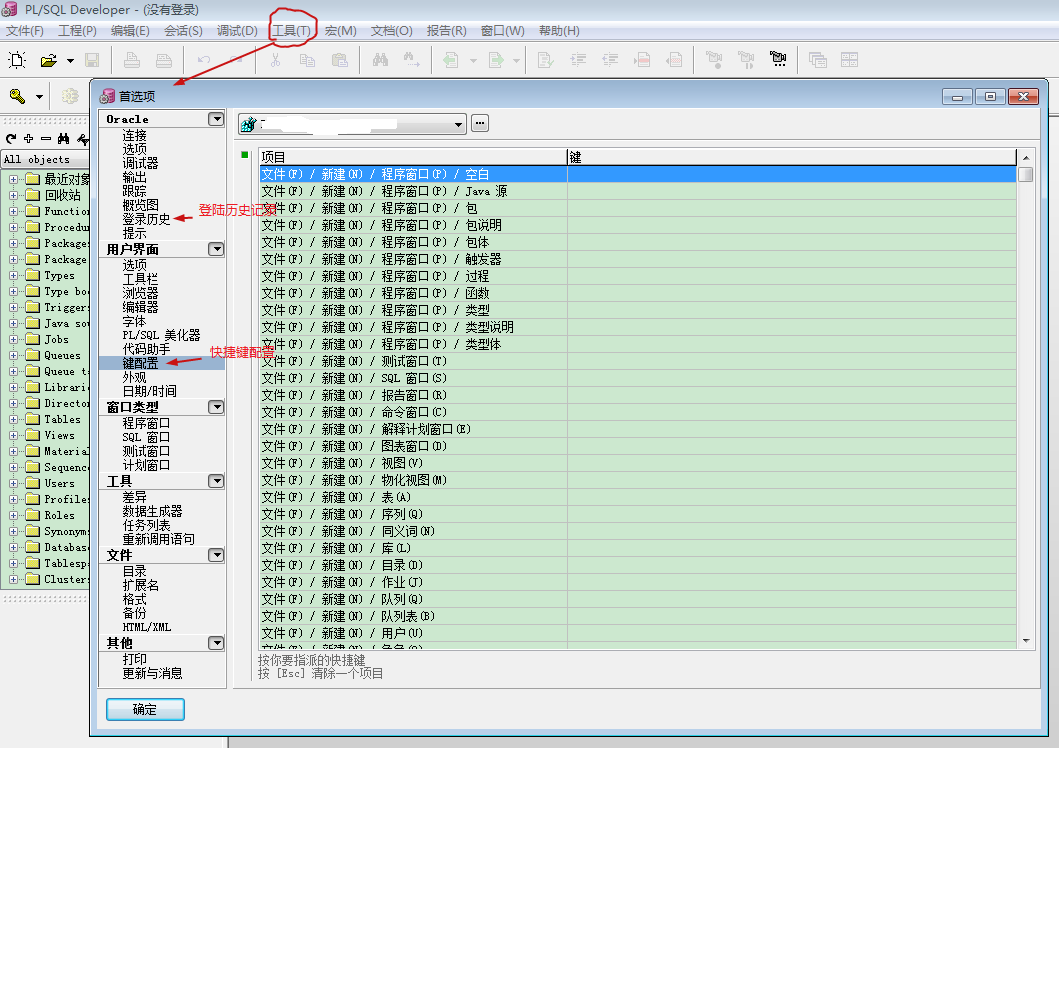Screen dimensions: 1059x1000
Task: Click the All objects filter box
Action: (x=45, y=159)
